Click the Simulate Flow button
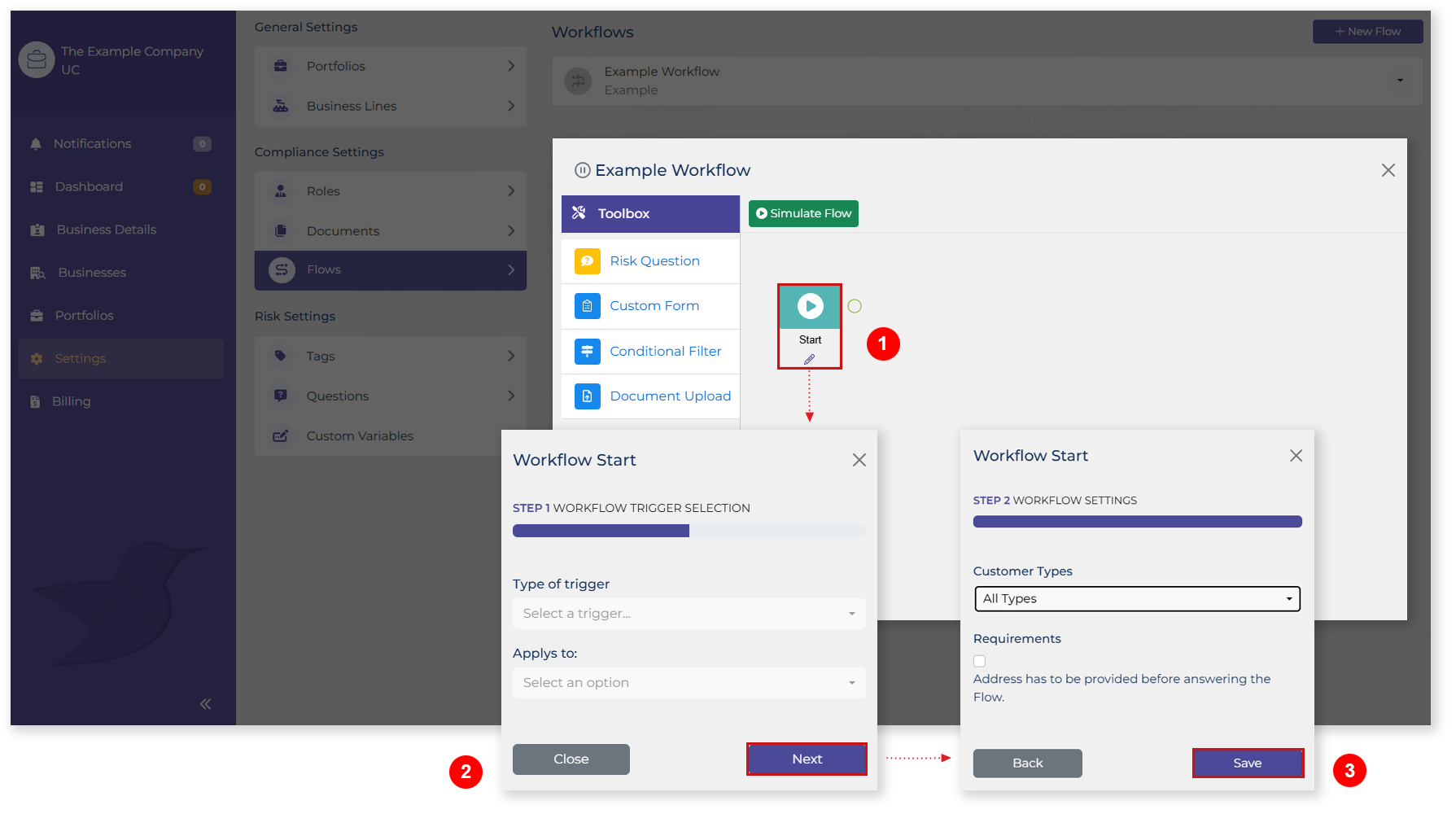 point(802,213)
